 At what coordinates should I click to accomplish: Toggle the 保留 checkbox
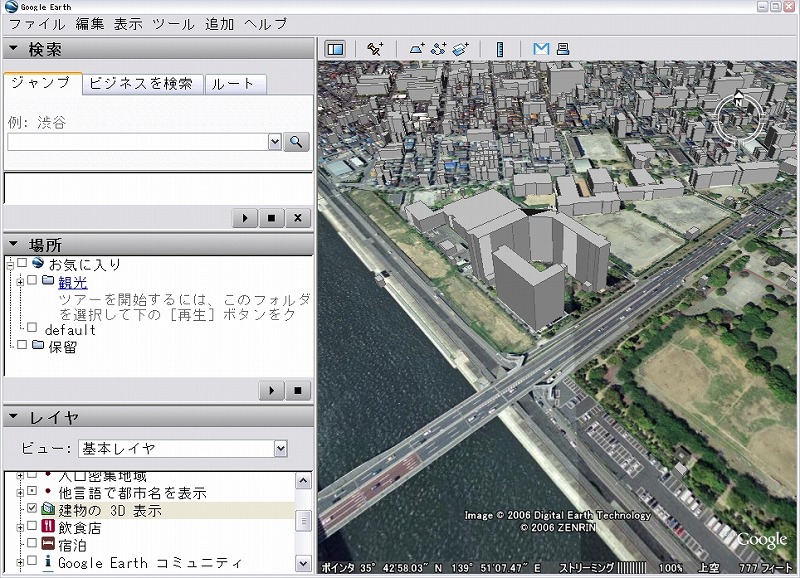pos(22,345)
